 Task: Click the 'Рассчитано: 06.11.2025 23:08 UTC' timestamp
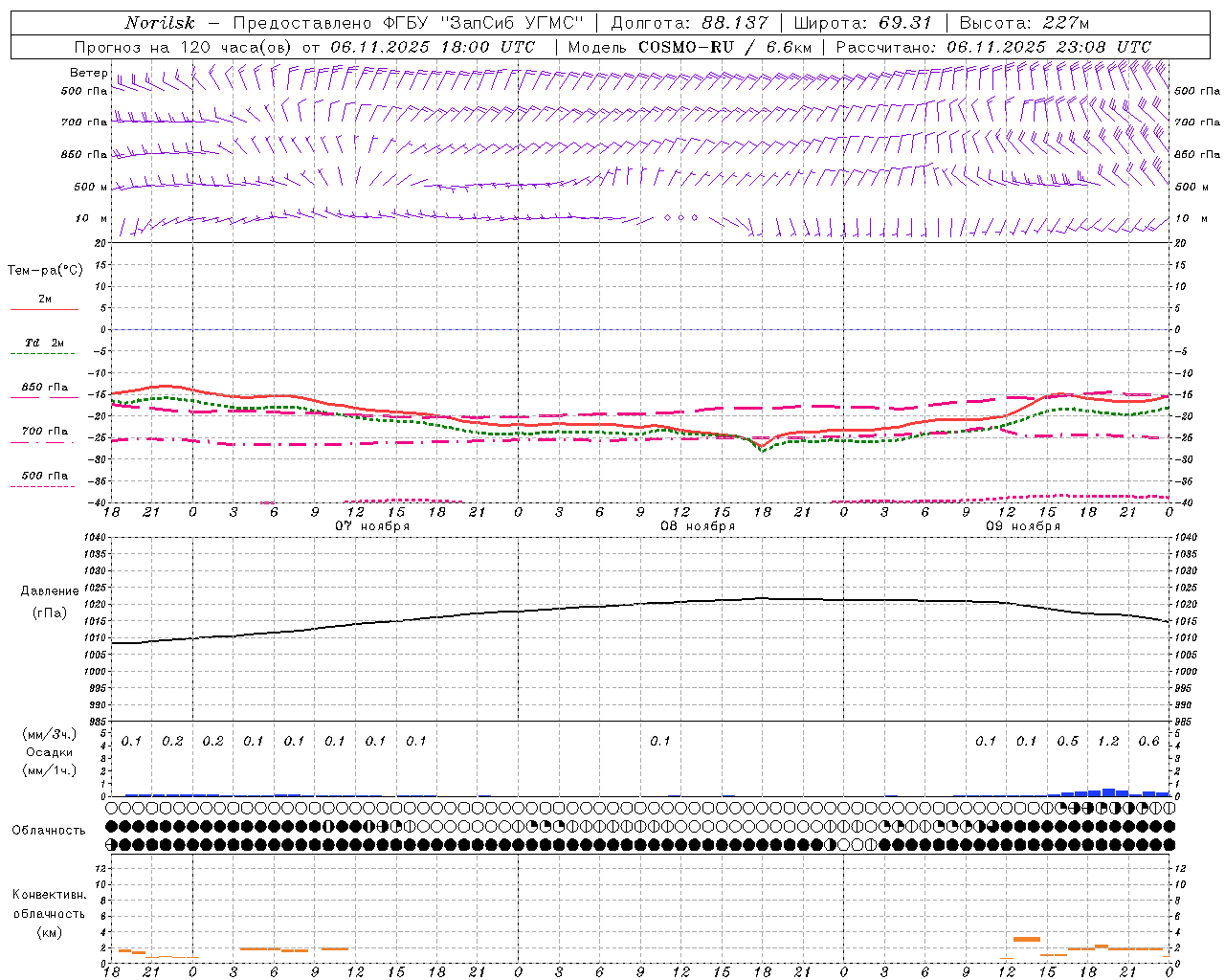coord(993,47)
